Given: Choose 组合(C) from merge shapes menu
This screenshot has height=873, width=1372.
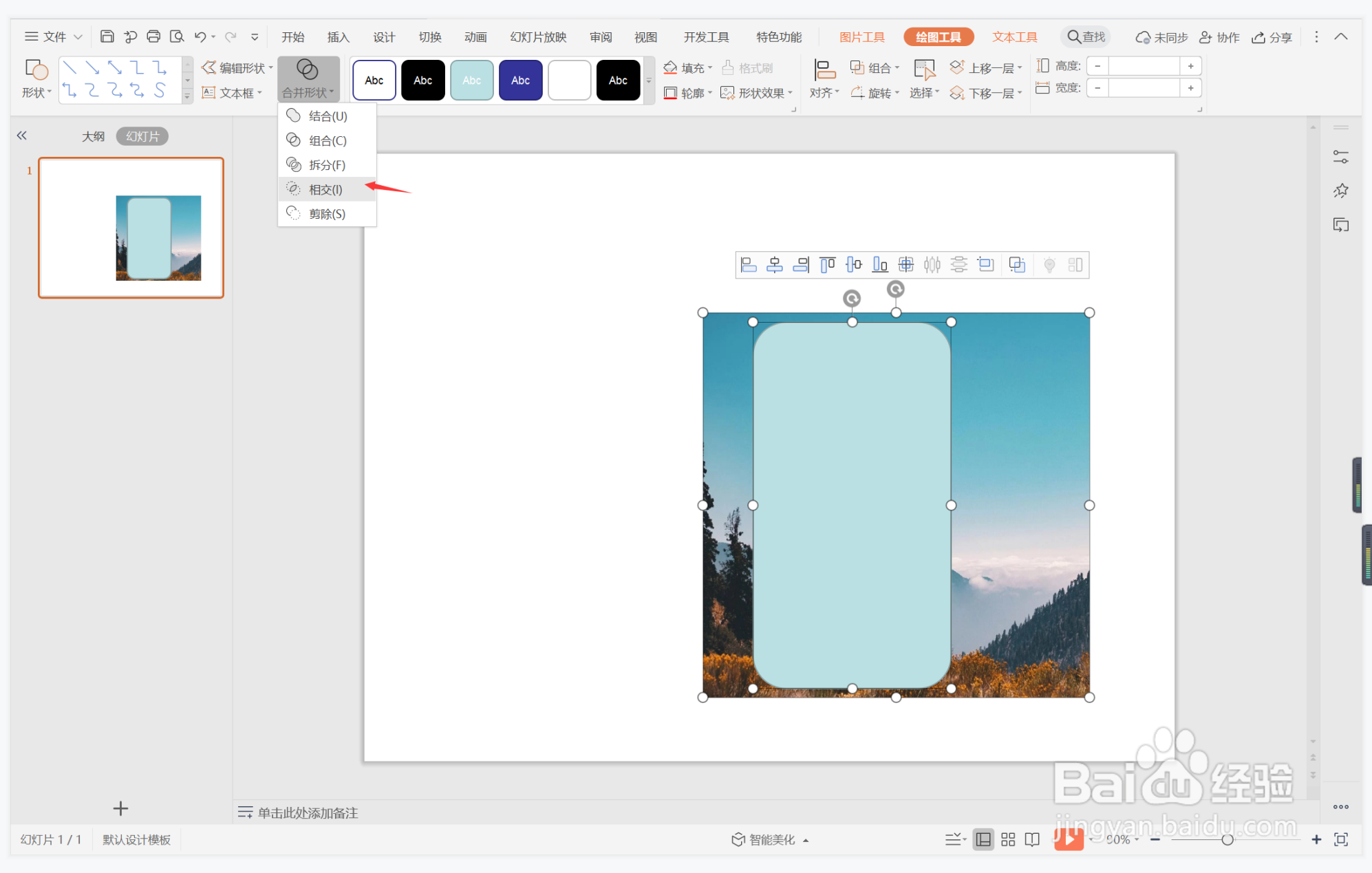Looking at the screenshot, I should (328, 140).
